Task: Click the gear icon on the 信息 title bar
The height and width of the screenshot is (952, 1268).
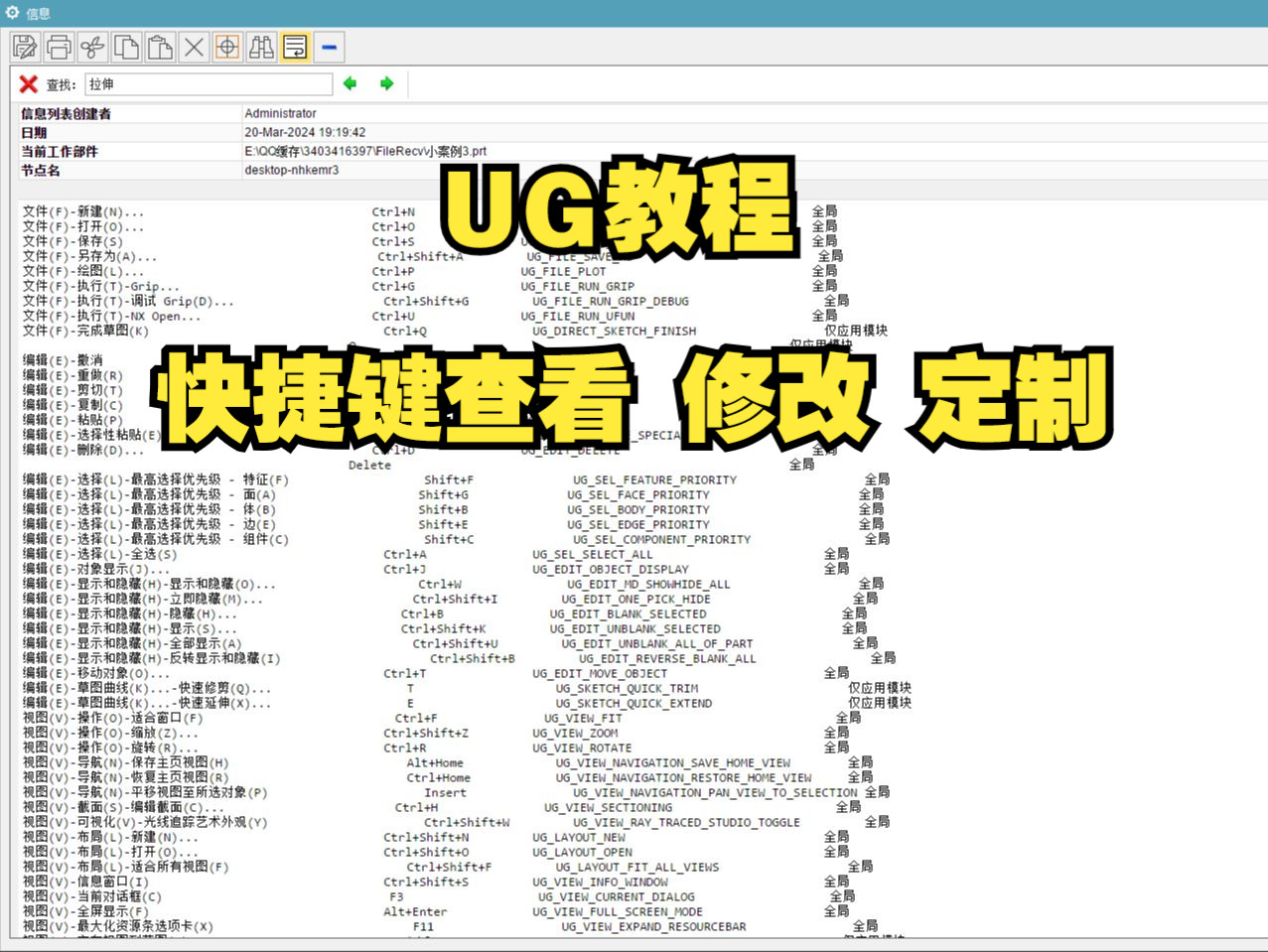Action: [11, 12]
